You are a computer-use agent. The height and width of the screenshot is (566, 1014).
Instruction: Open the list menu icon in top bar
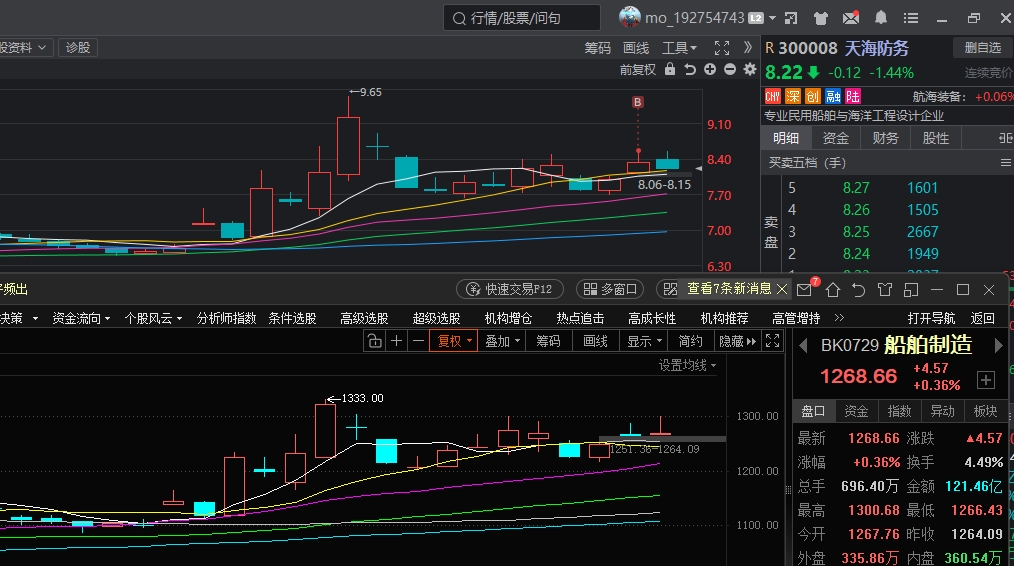click(x=911, y=18)
